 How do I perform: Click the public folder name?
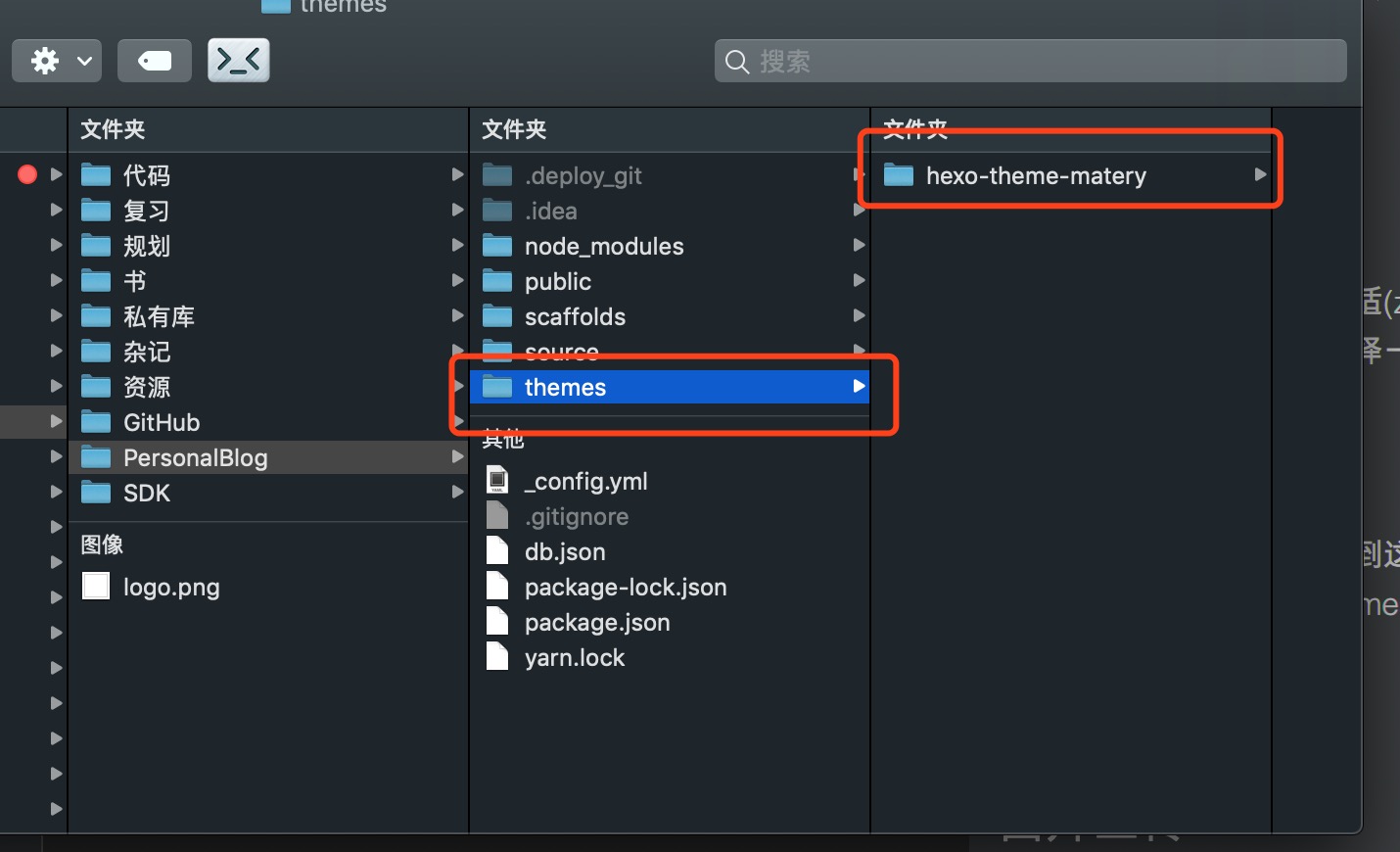coord(558,281)
